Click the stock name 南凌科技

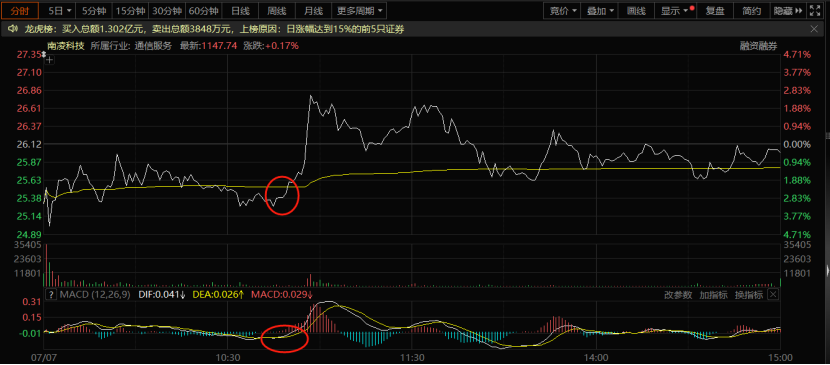coord(66,46)
